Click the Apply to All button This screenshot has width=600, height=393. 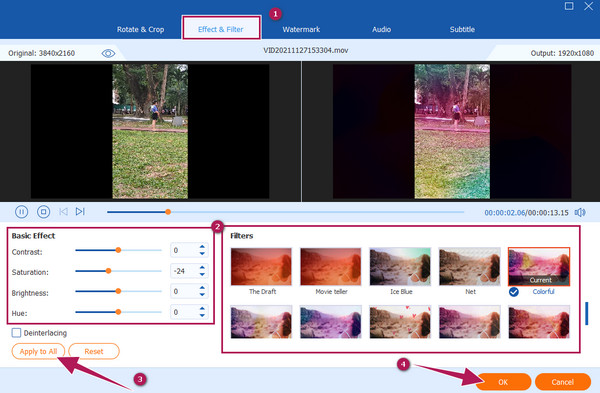click(x=38, y=351)
